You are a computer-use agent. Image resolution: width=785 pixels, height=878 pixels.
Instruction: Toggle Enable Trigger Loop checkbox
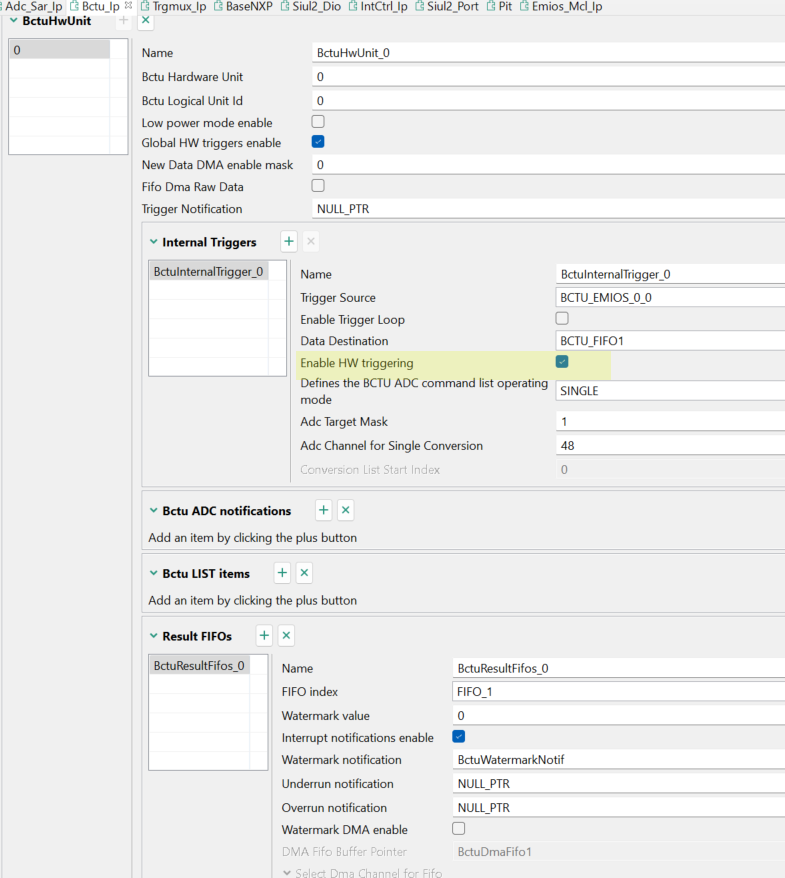562,319
